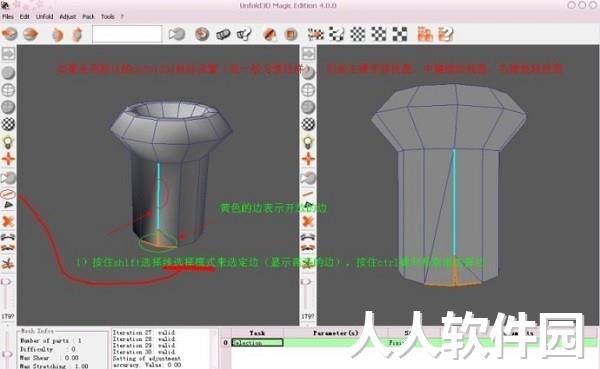Screen dimensions: 600x369
Task: Click the Task column header
Action: click(x=257, y=333)
